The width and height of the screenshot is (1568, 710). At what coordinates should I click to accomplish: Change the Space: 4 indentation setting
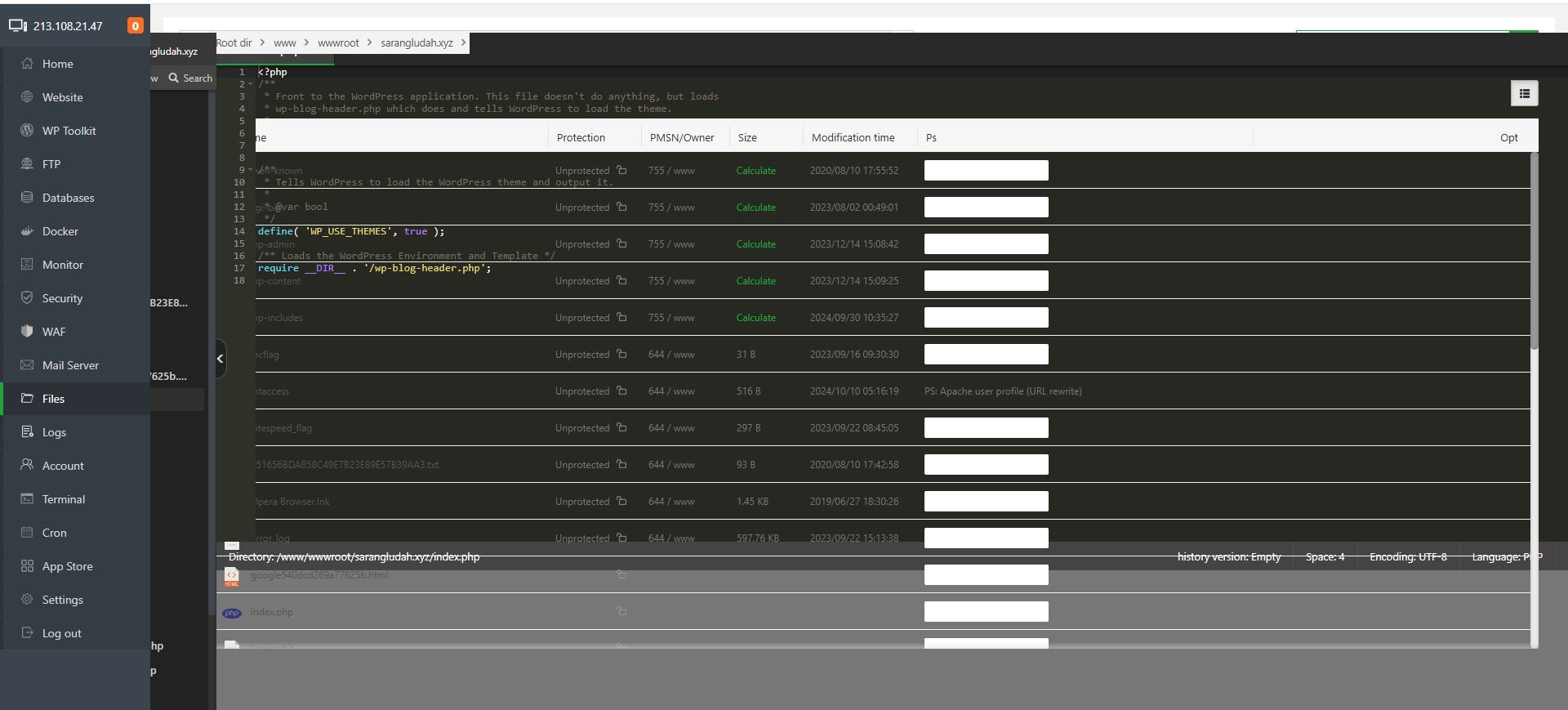point(1325,557)
